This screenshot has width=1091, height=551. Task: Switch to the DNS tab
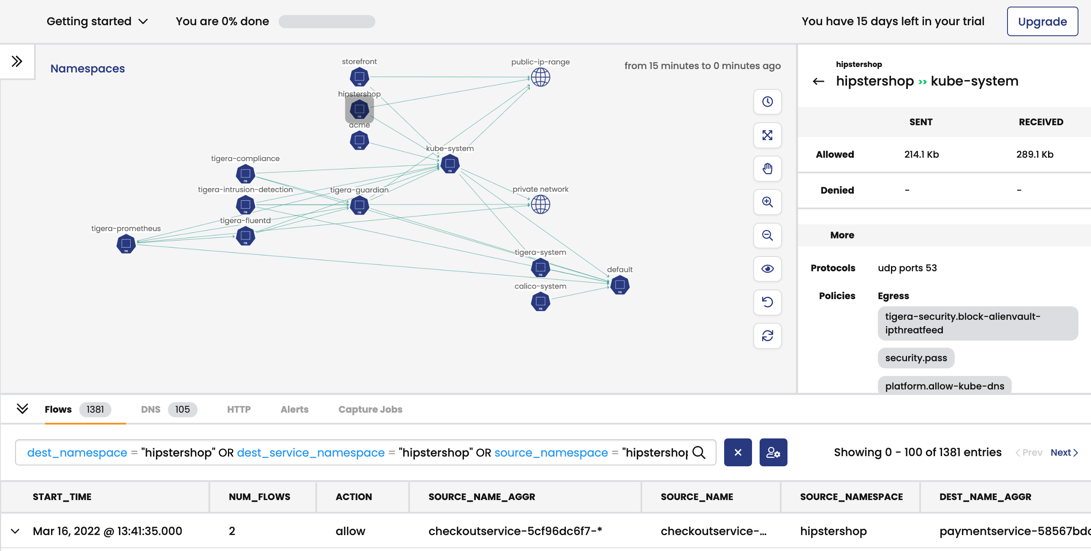(x=150, y=409)
